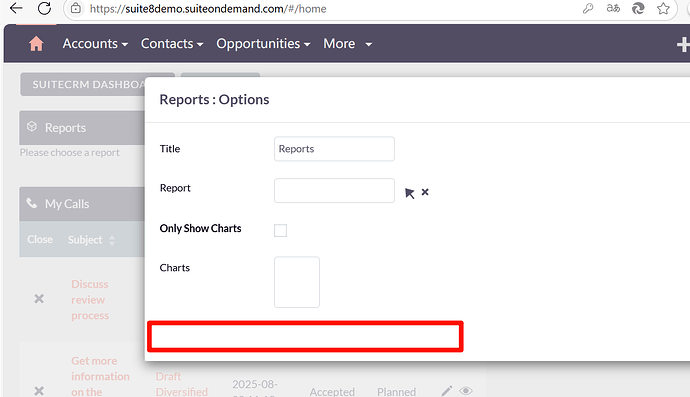Open the browser password key icon
This screenshot has width=690, height=397.
[x=588, y=8]
